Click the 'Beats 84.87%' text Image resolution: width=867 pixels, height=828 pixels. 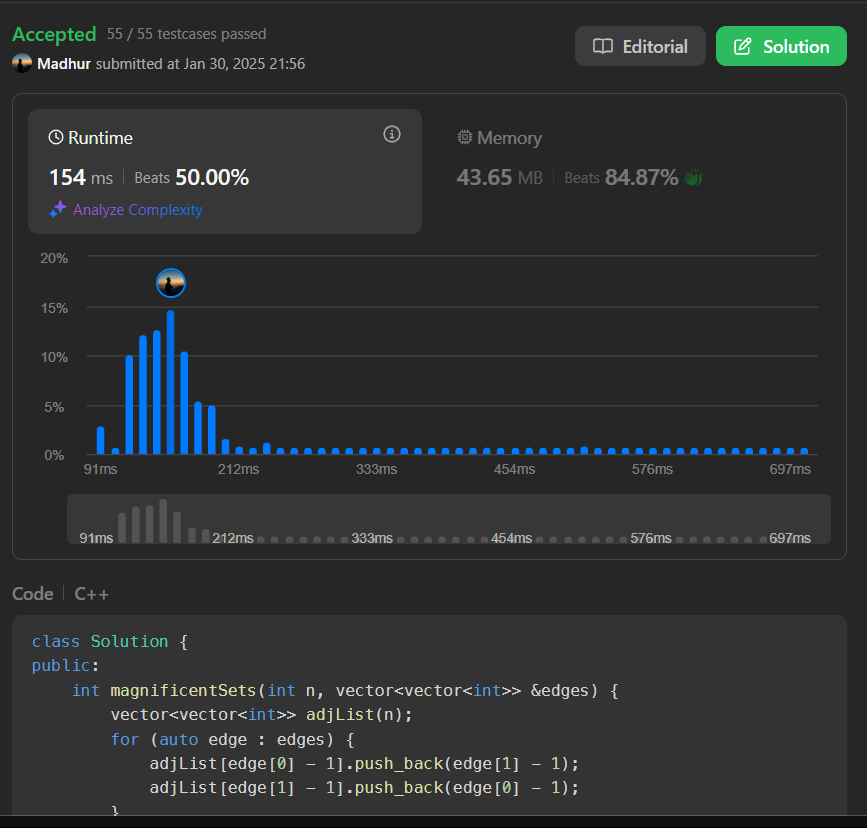(621, 178)
